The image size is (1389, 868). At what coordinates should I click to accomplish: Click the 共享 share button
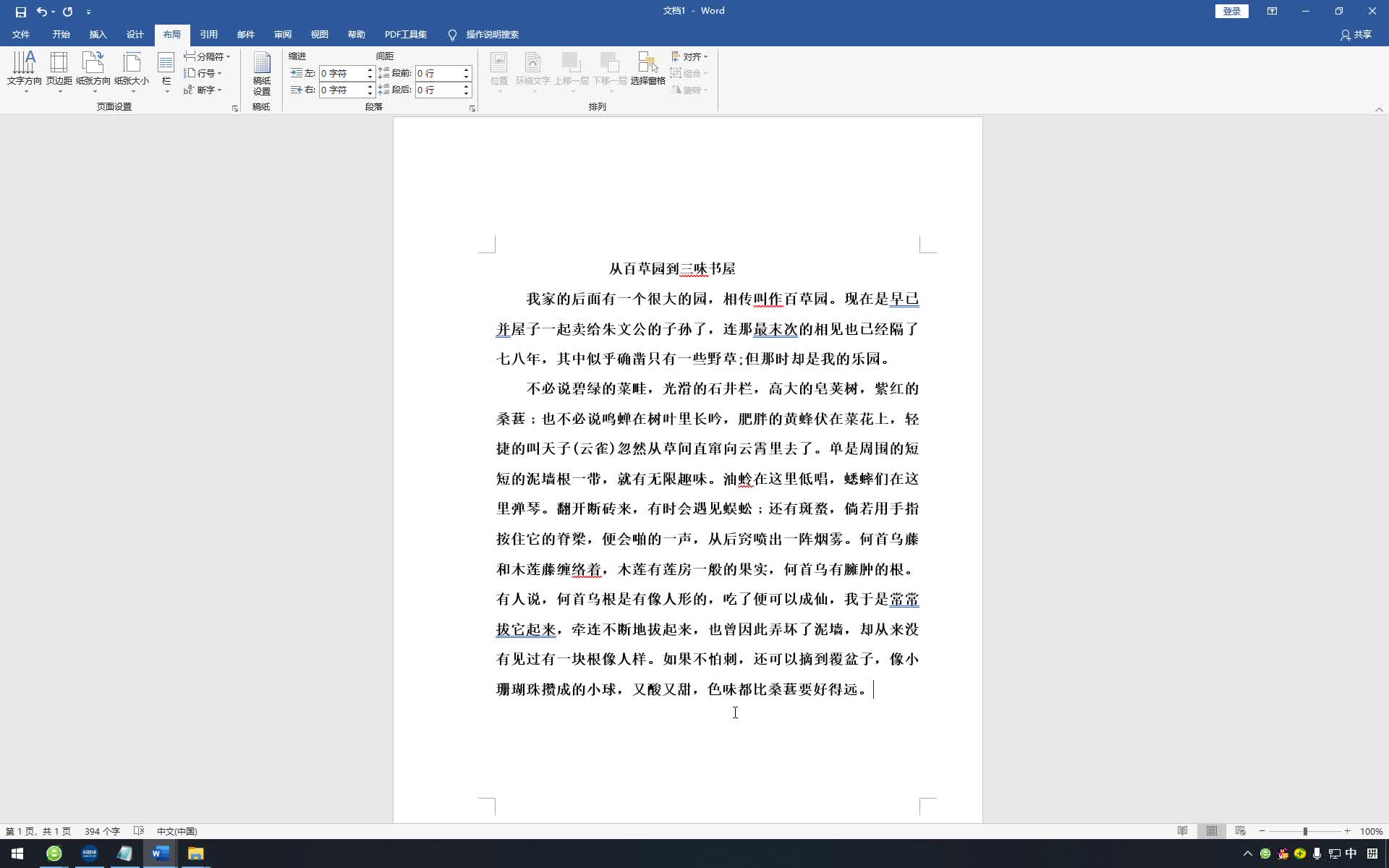point(1356,35)
